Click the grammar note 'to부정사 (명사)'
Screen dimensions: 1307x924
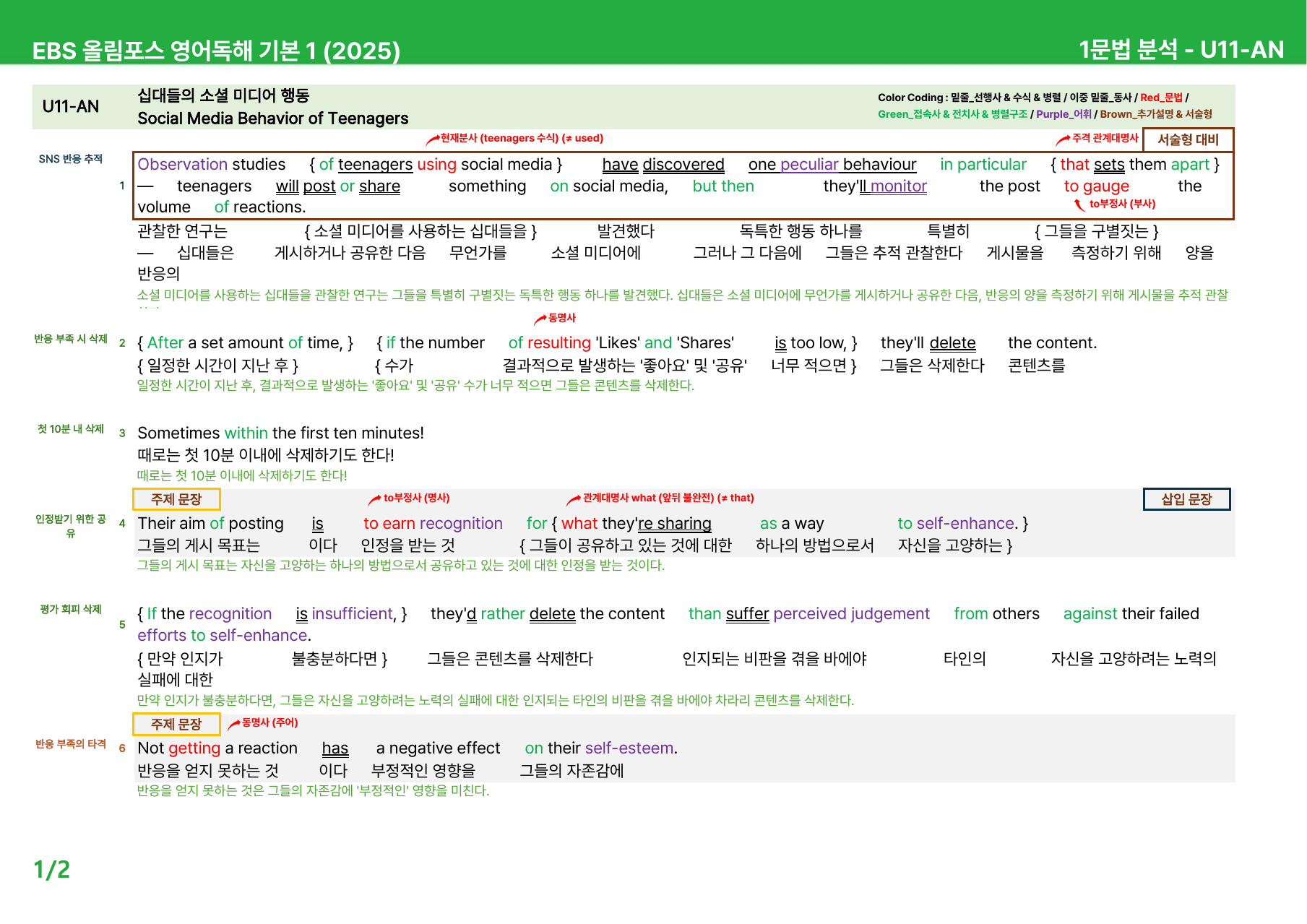(x=416, y=498)
